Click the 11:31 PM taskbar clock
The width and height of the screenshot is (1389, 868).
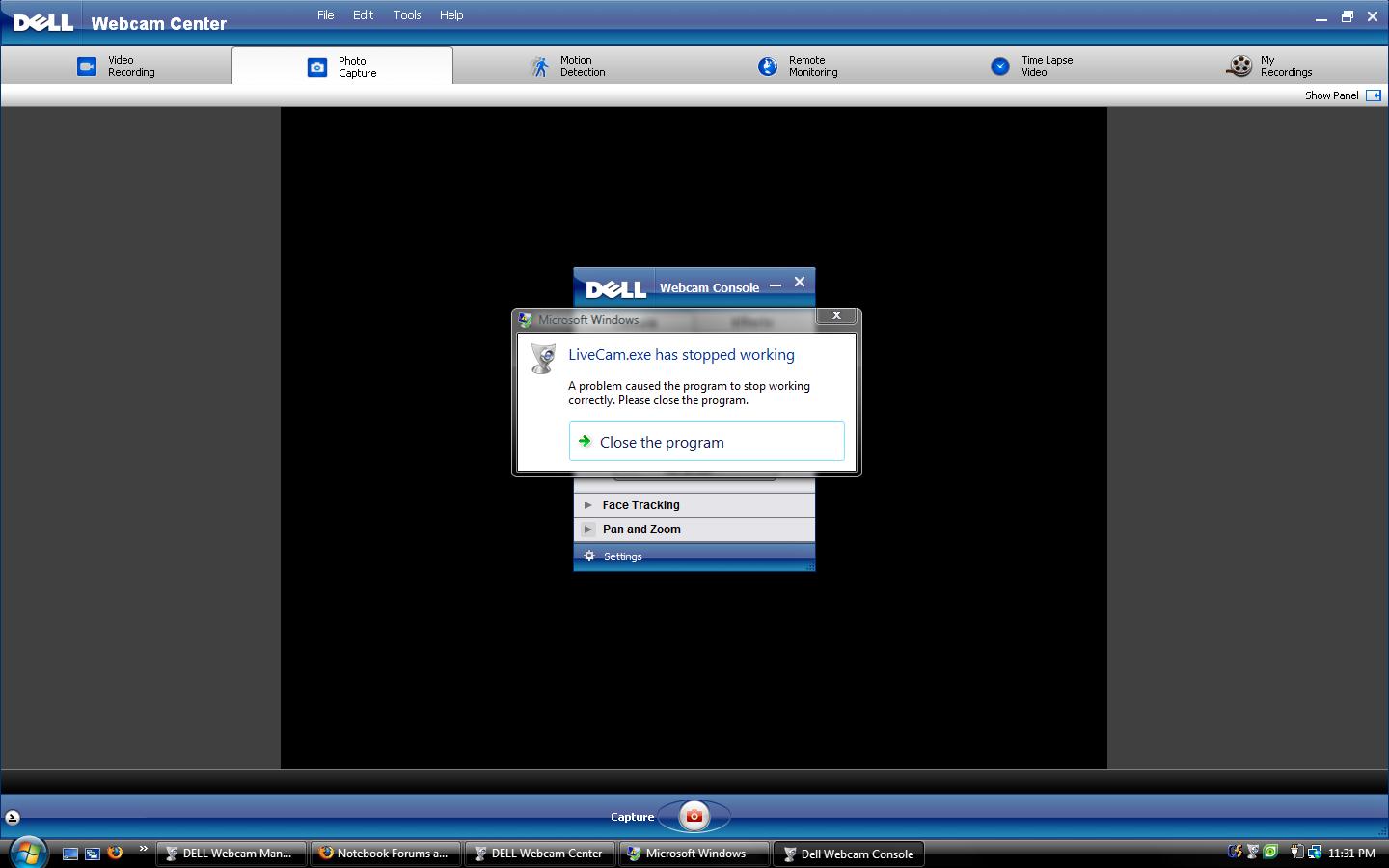[x=1351, y=854]
